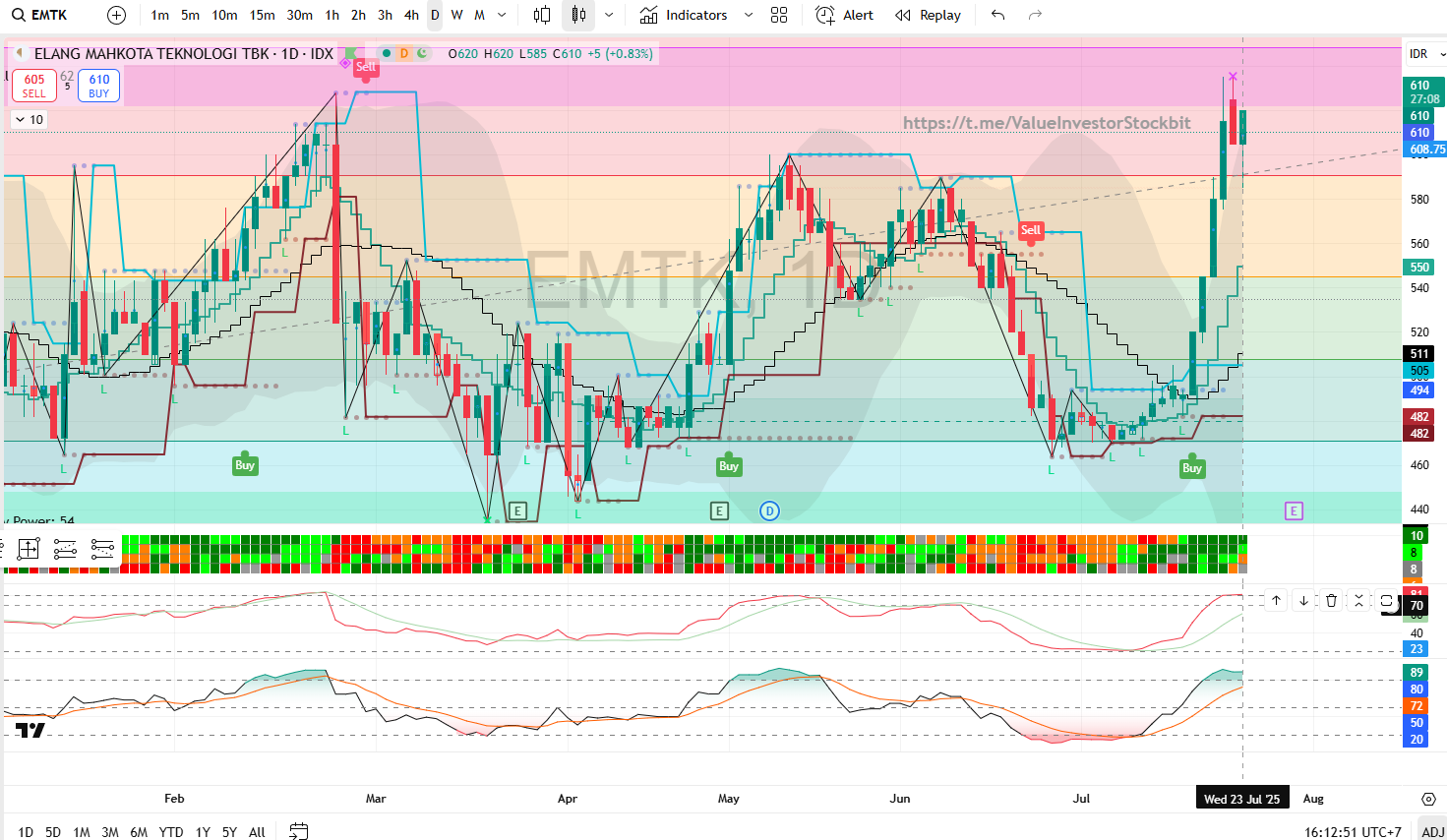Toggle ADJ adjusted data
This screenshot has width=1447, height=840.
1432,832
